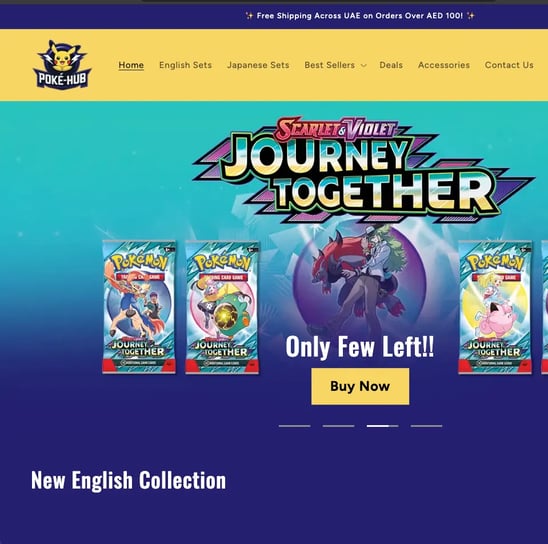This screenshot has width=548, height=544.
Task: Click the Hatterene Grimmsnarl booster pack image
Action: [222, 307]
